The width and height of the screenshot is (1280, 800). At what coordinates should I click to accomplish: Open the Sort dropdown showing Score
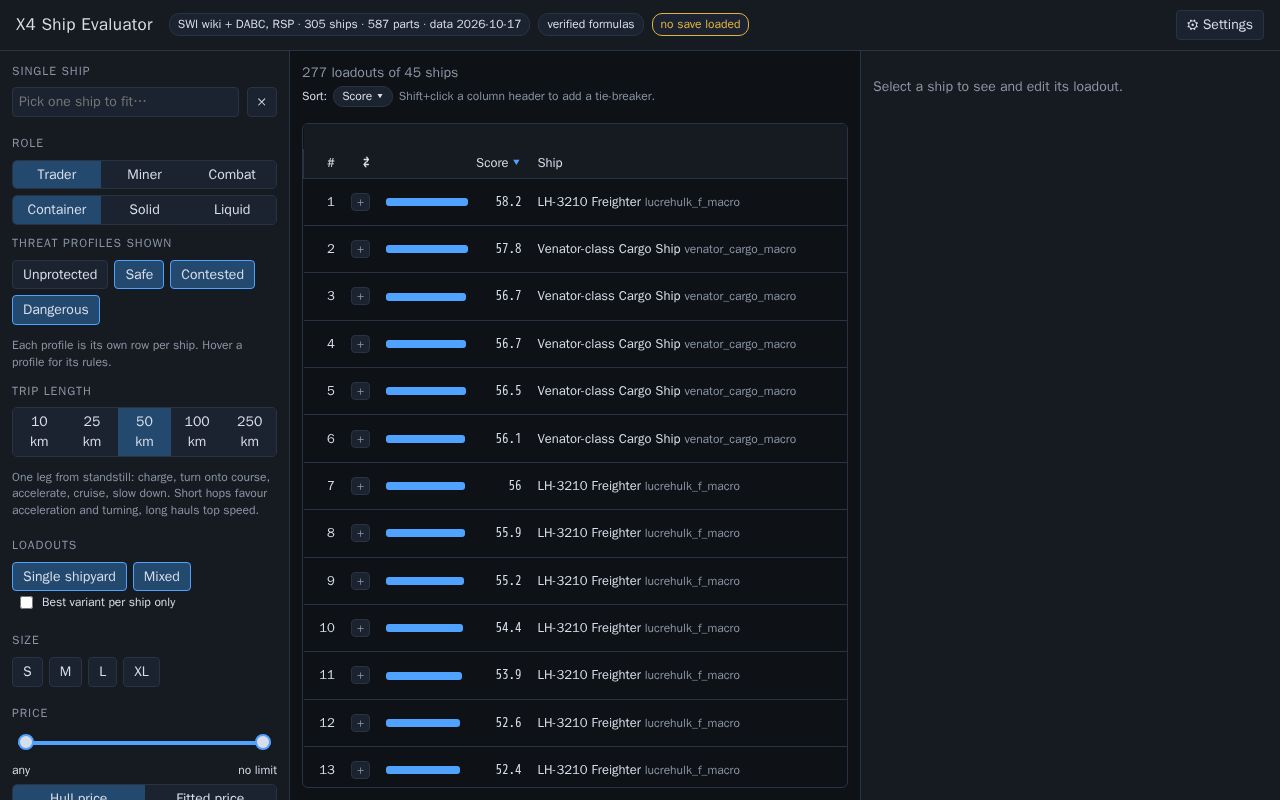tap(363, 96)
